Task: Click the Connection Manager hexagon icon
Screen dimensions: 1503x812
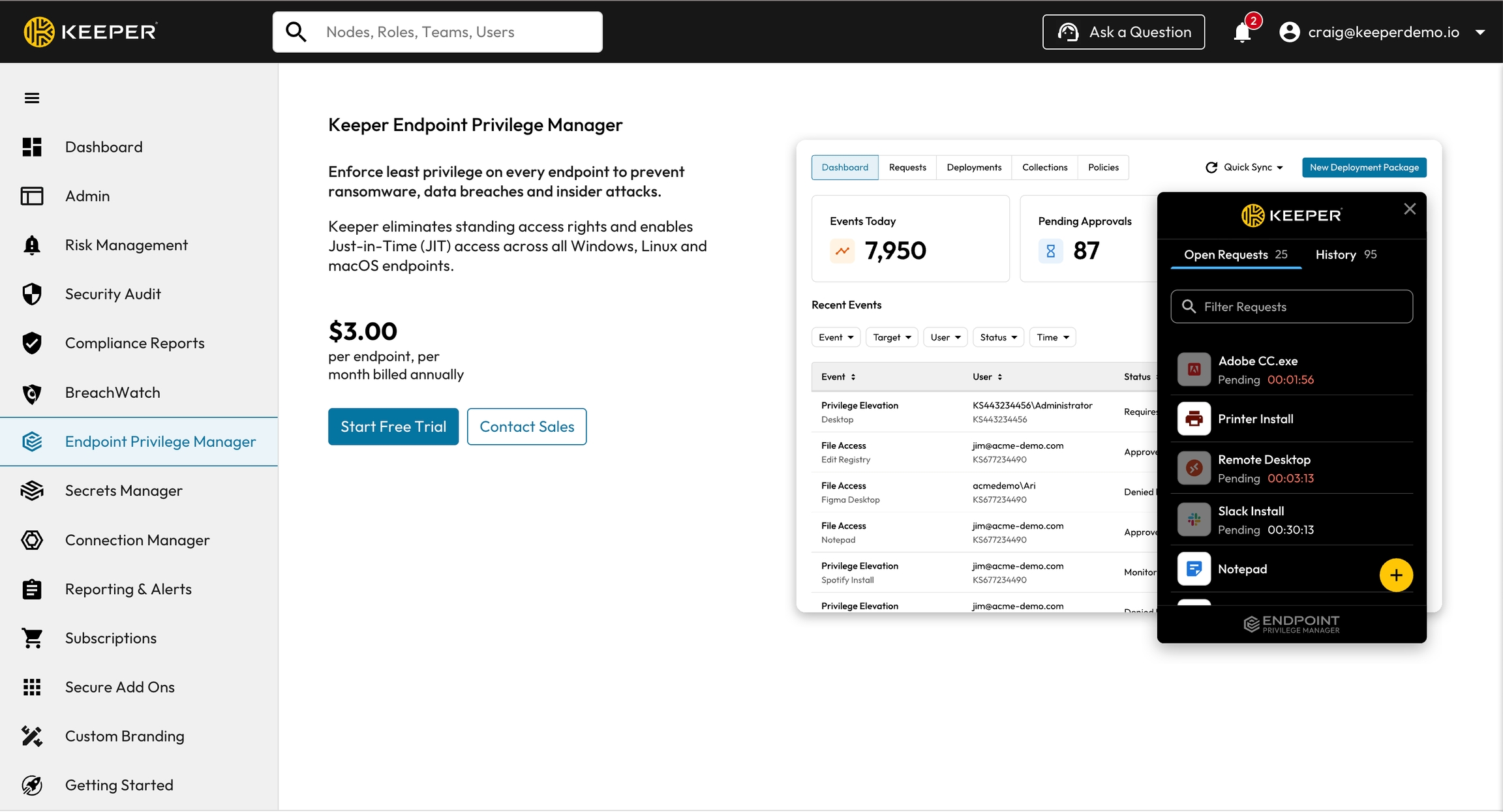Action: pyautogui.click(x=31, y=540)
